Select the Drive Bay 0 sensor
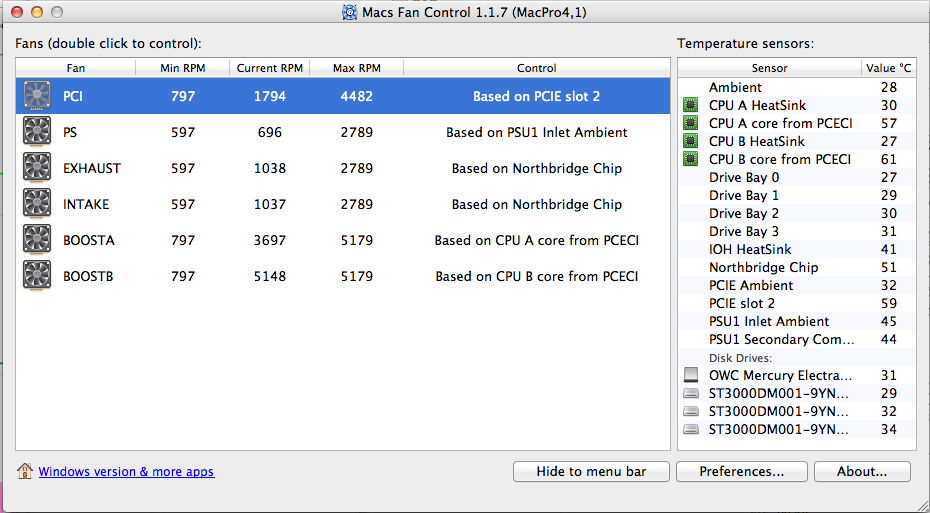The width and height of the screenshot is (930, 513). point(797,177)
